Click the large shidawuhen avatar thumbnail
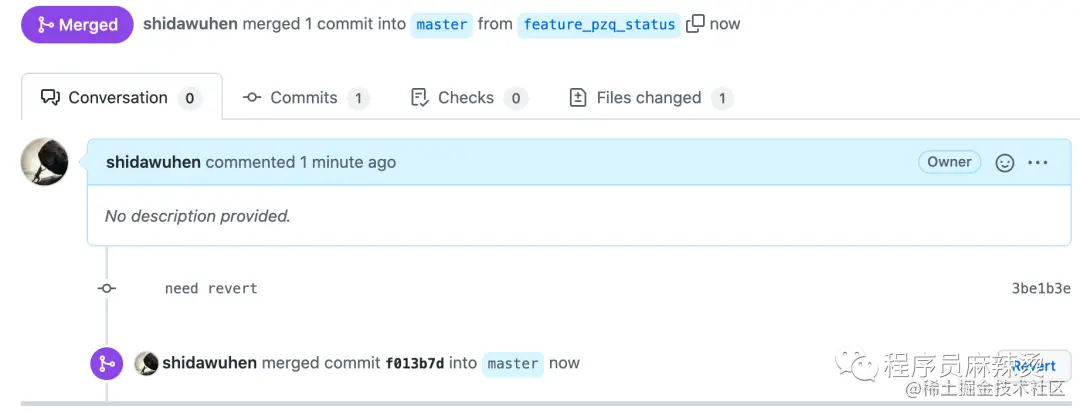1080x413 pixels. [x=45, y=162]
